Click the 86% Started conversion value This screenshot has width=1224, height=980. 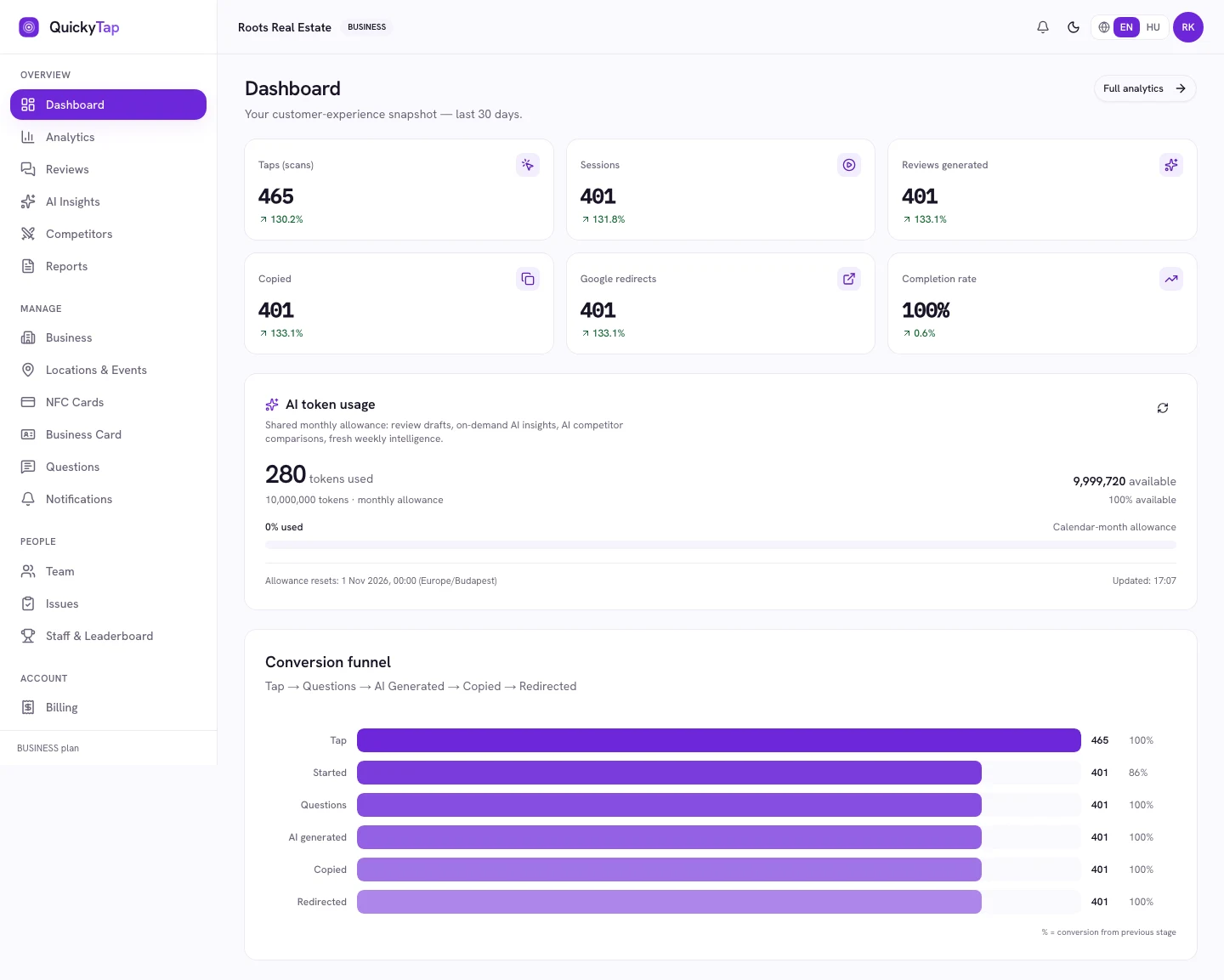pos(1138,773)
